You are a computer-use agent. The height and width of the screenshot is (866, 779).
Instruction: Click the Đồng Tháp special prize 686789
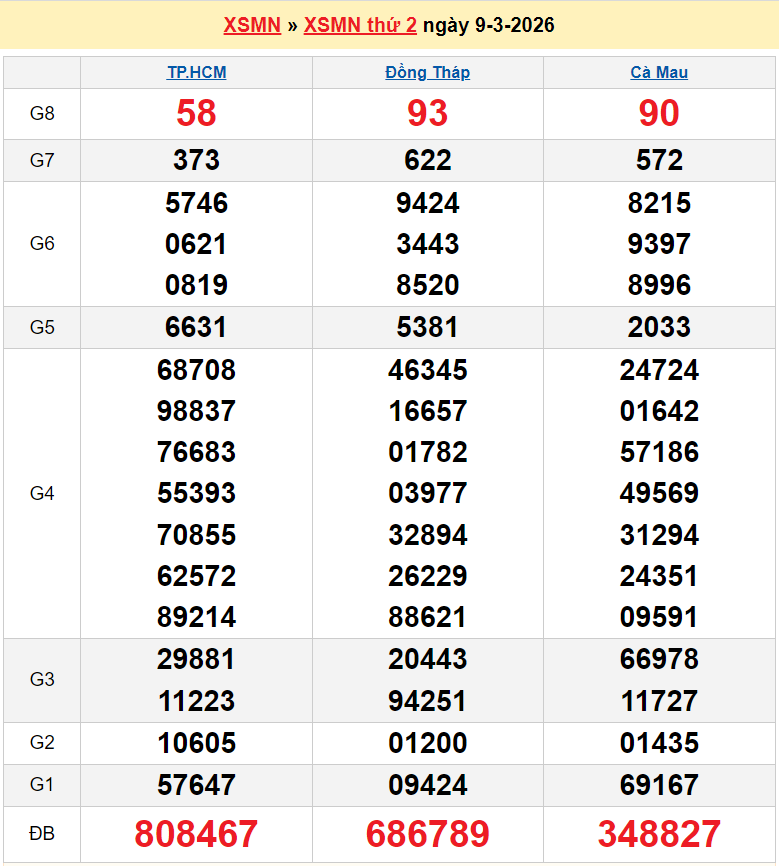(427, 833)
